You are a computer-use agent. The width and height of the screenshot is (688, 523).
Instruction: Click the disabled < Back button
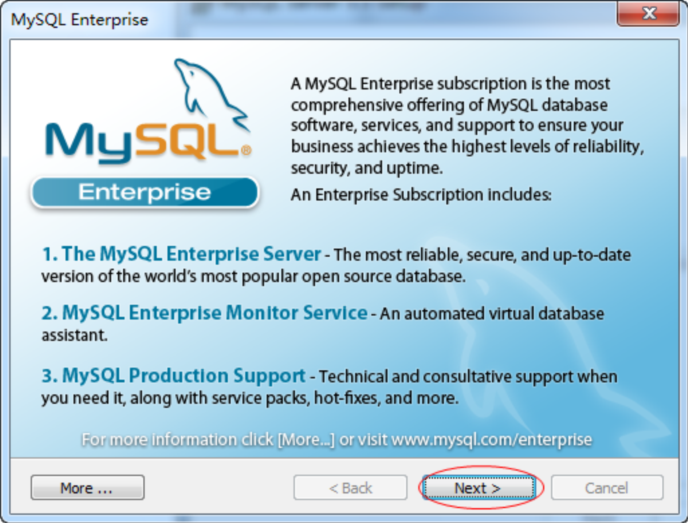(350, 487)
